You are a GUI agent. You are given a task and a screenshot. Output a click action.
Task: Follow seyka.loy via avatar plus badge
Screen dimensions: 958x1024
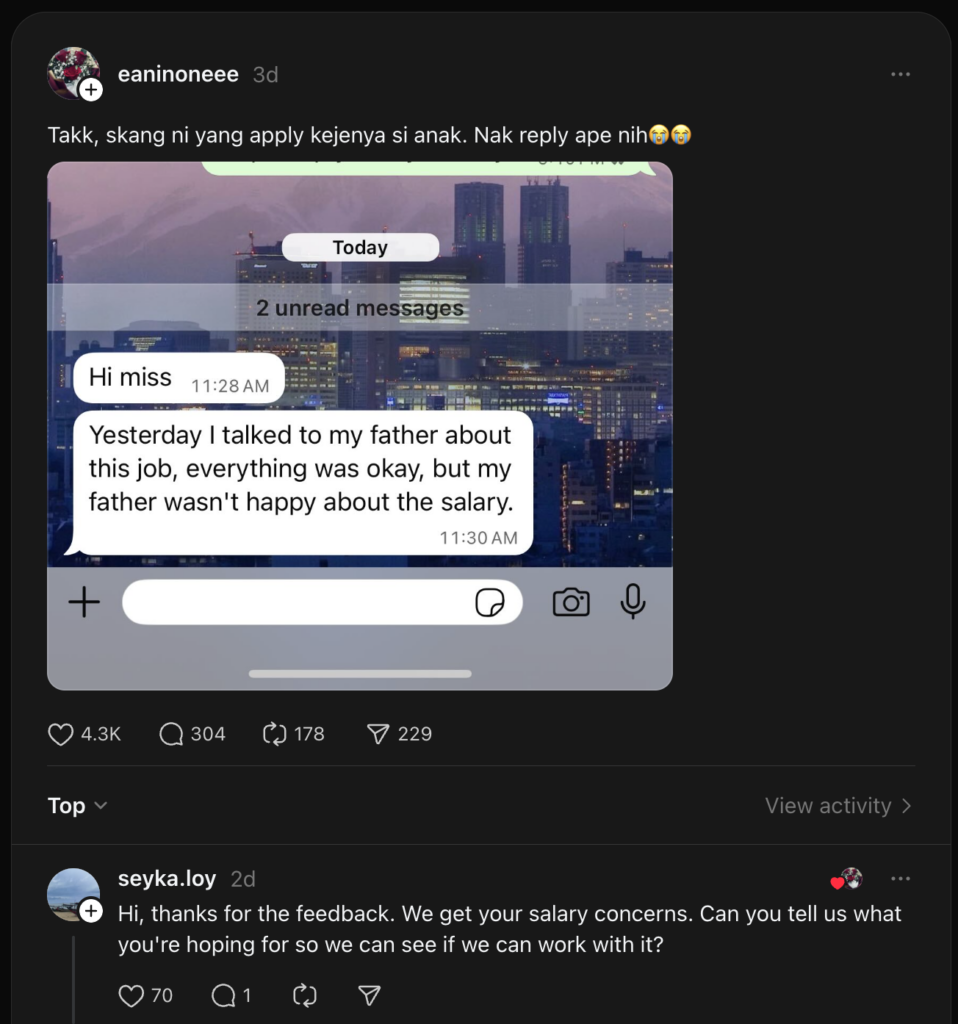[91, 911]
